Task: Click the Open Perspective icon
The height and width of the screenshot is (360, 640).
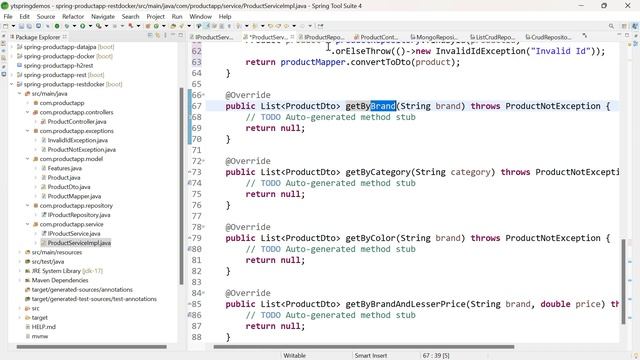Action: (x=624, y=26)
